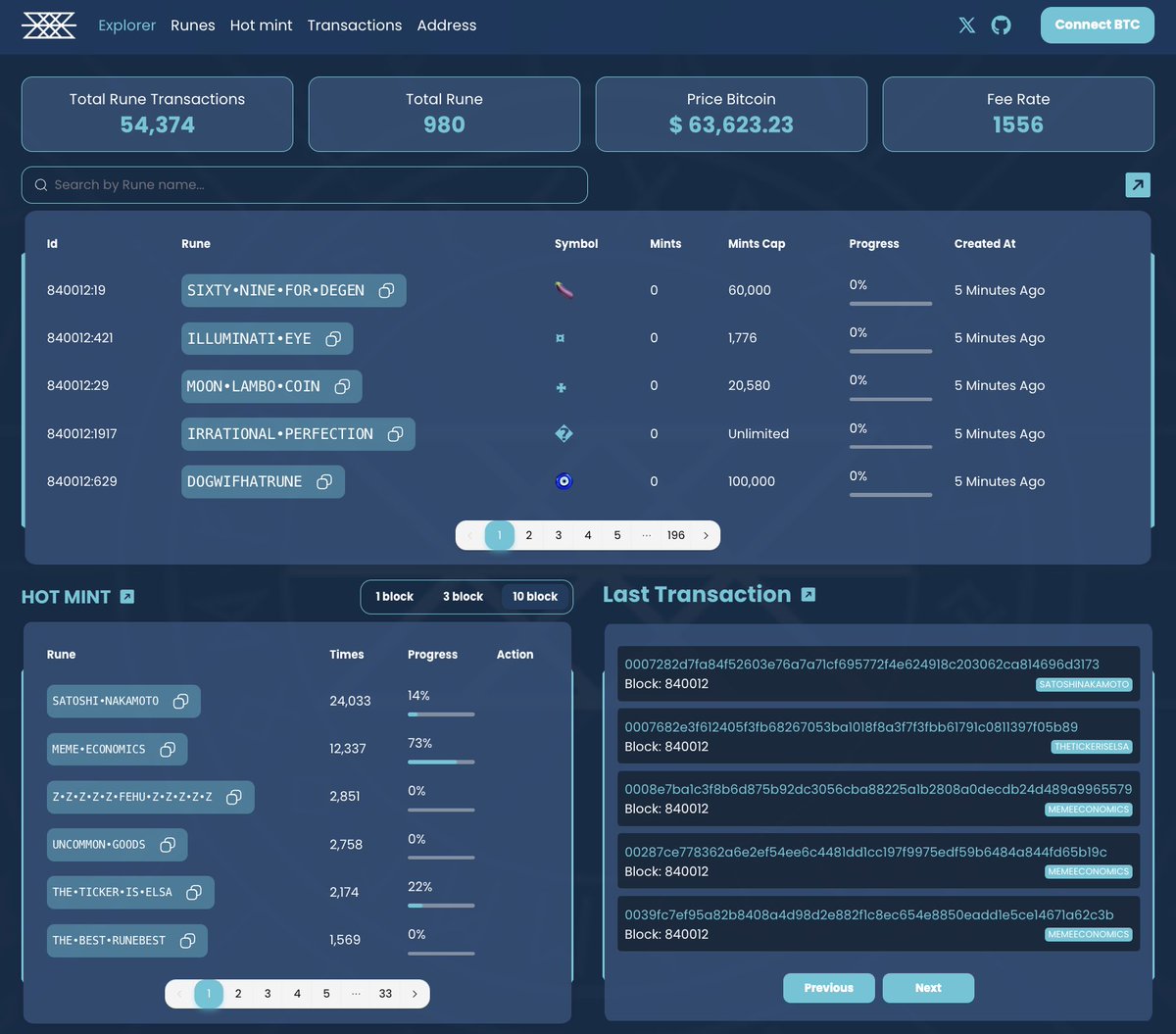Copy the SATOSHI•NAKAMOTO rune name
The image size is (1176, 1034).
(181, 701)
